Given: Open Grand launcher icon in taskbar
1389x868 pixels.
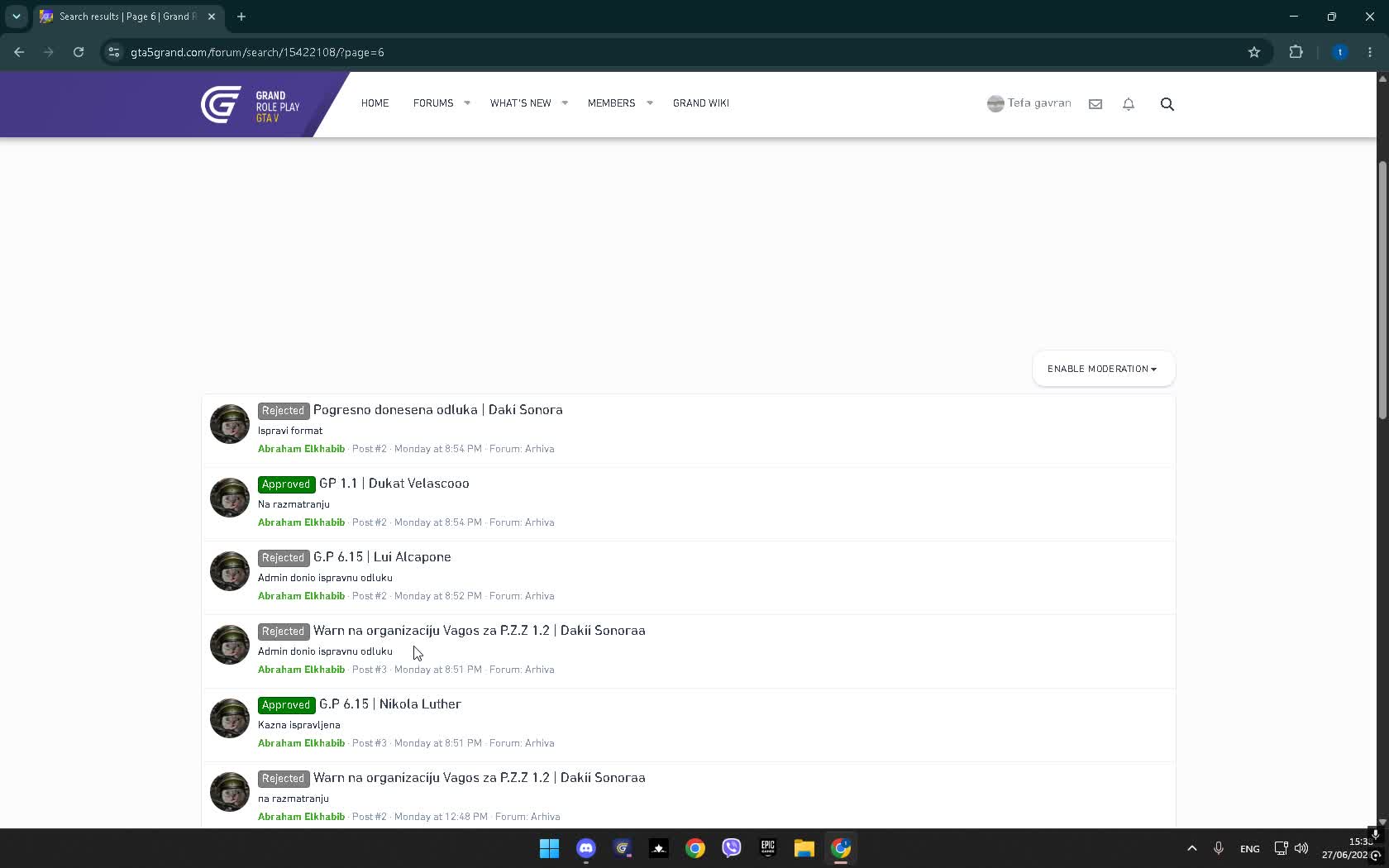Looking at the screenshot, I should tap(622, 848).
